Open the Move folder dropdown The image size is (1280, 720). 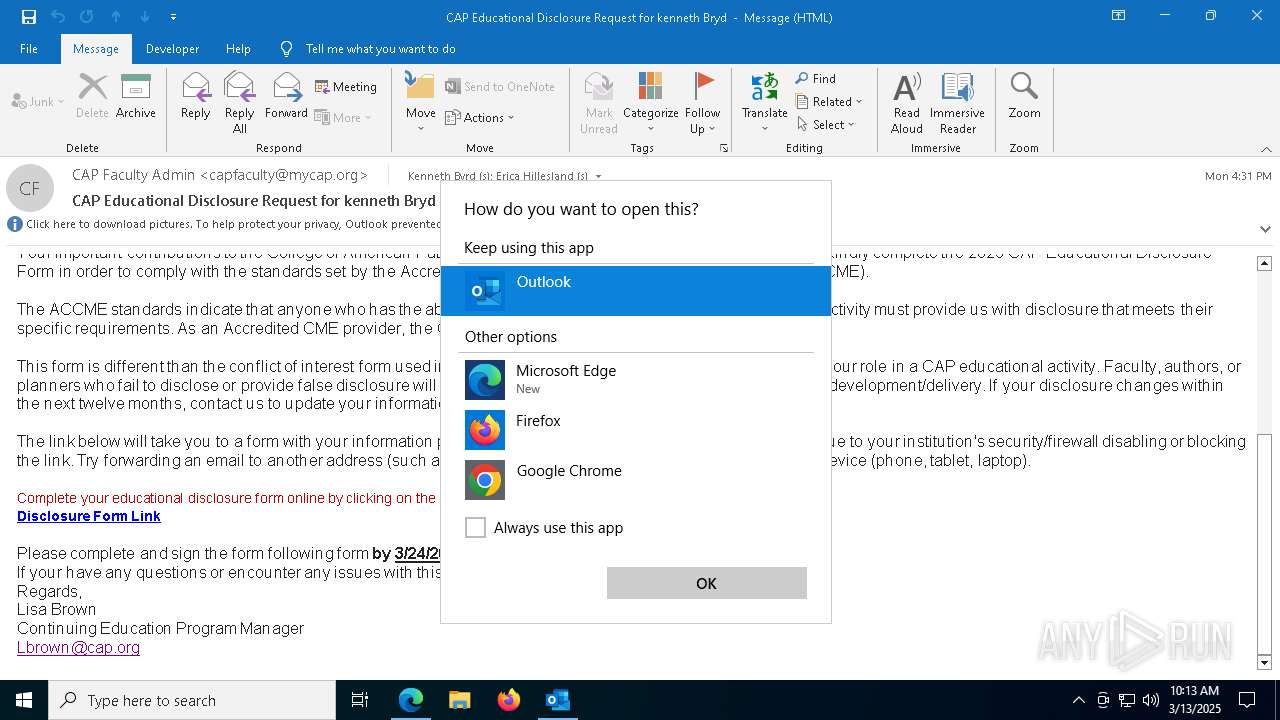tap(420, 102)
